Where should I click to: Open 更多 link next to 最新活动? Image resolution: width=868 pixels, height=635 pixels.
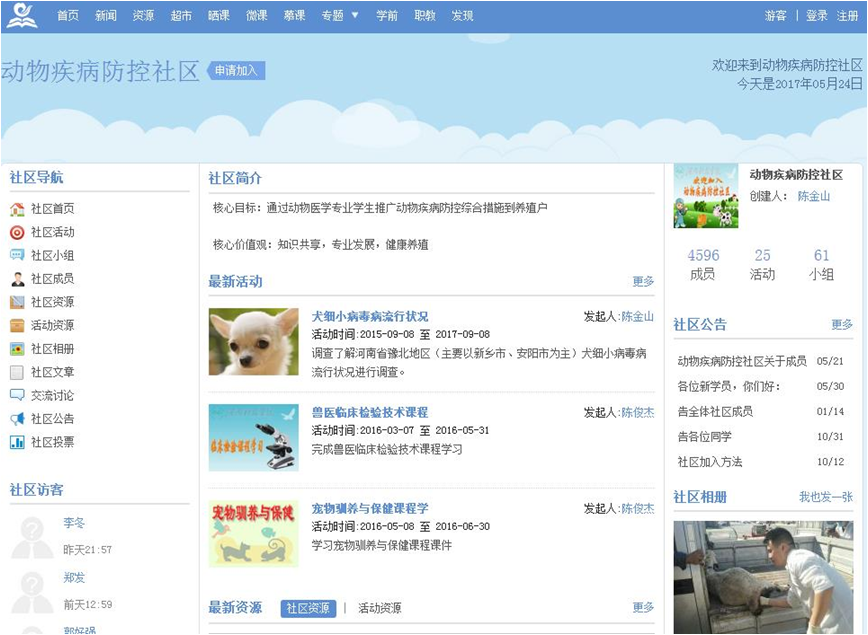(643, 282)
